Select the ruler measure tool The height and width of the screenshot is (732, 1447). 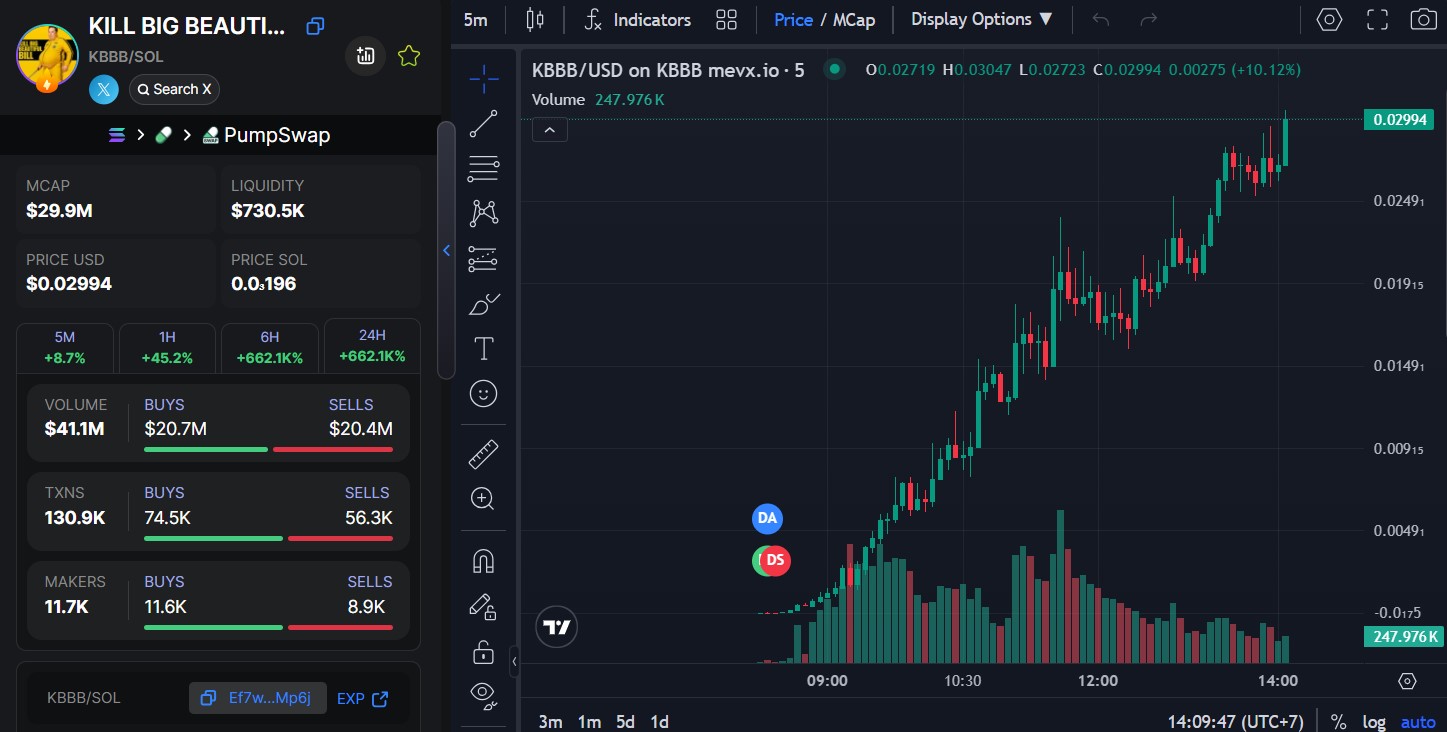pyautogui.click(x=483, y=455)
